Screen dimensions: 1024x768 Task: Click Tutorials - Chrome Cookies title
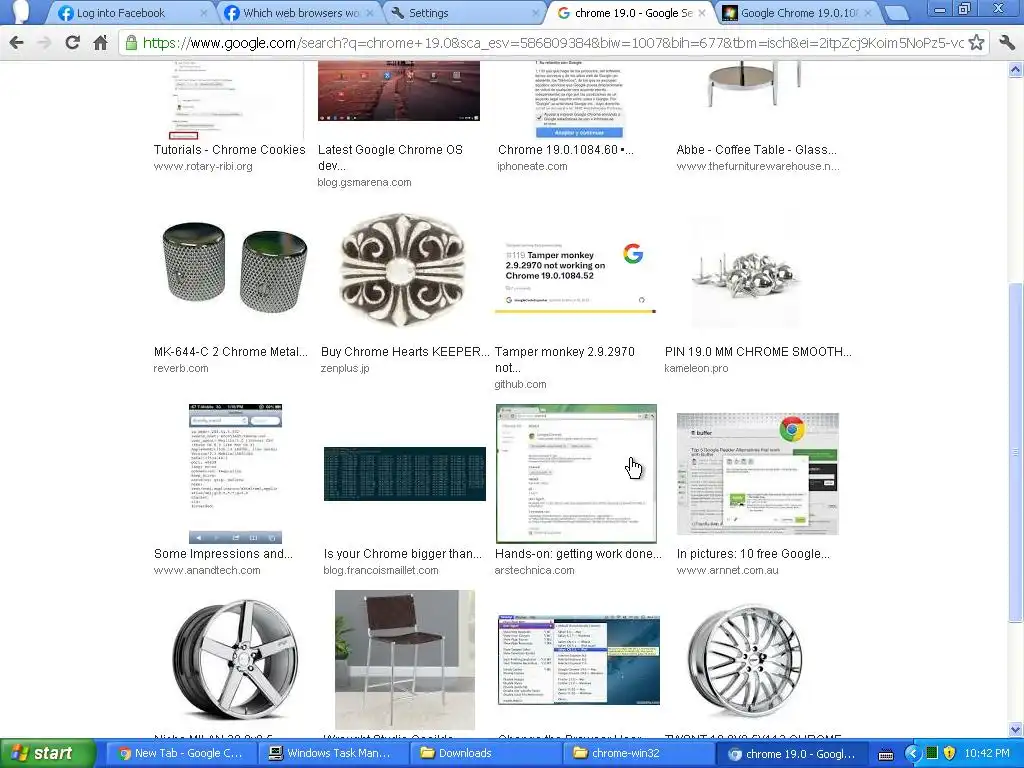click(229, 150)
